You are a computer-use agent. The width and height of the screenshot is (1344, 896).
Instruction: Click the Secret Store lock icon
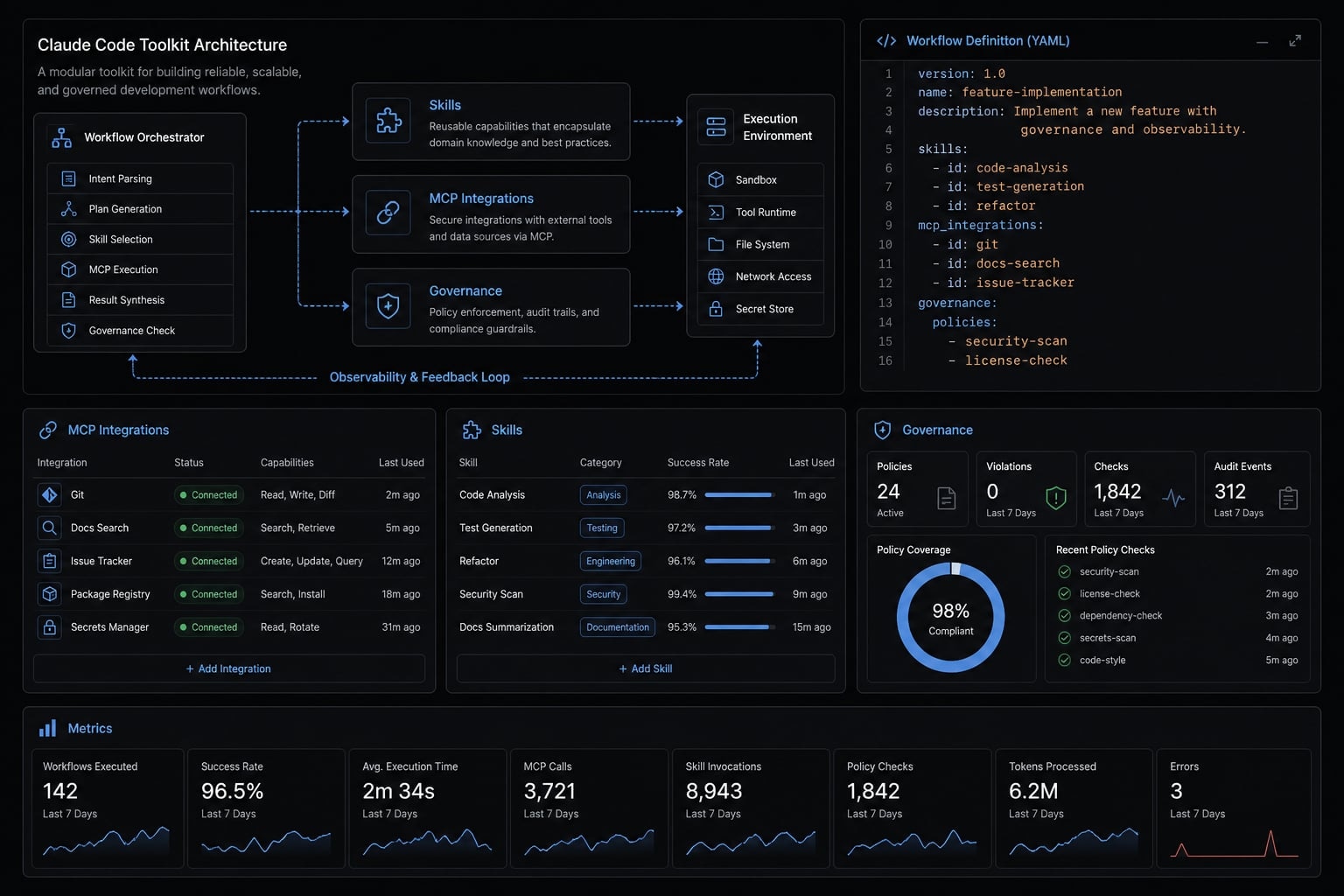click(716, 309)
